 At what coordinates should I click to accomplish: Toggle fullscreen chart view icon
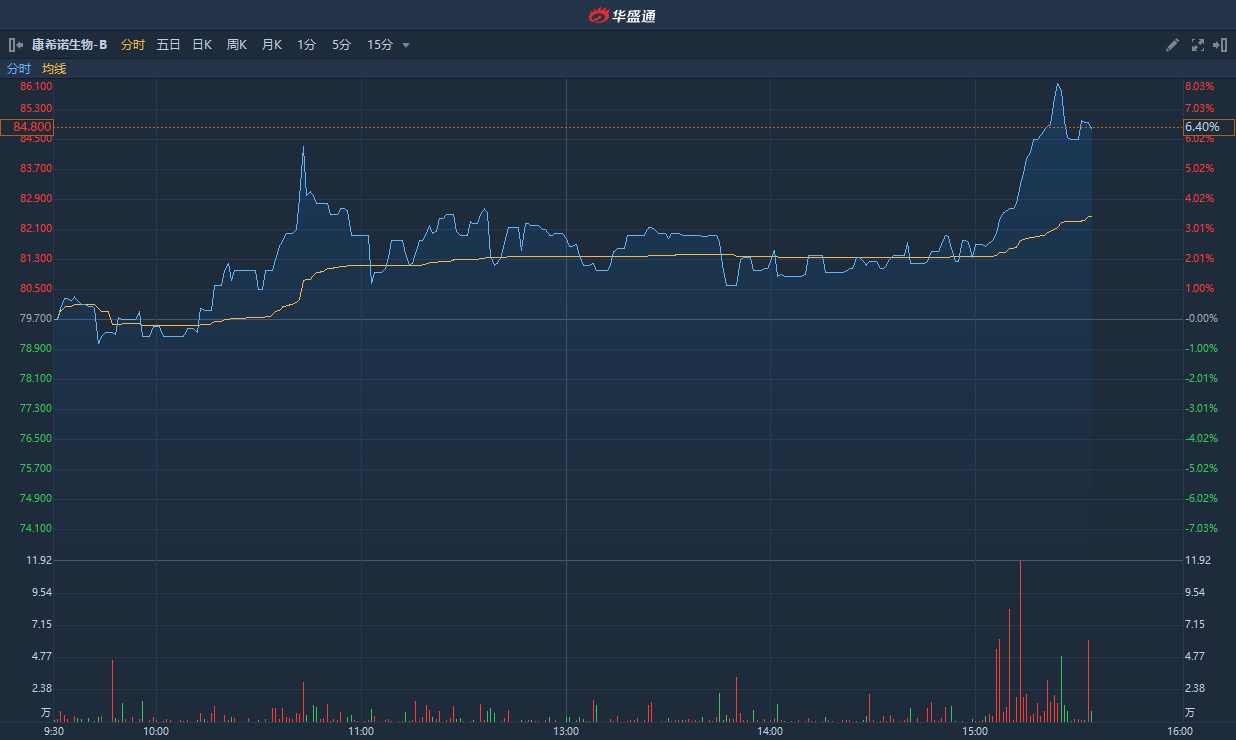1198,45
